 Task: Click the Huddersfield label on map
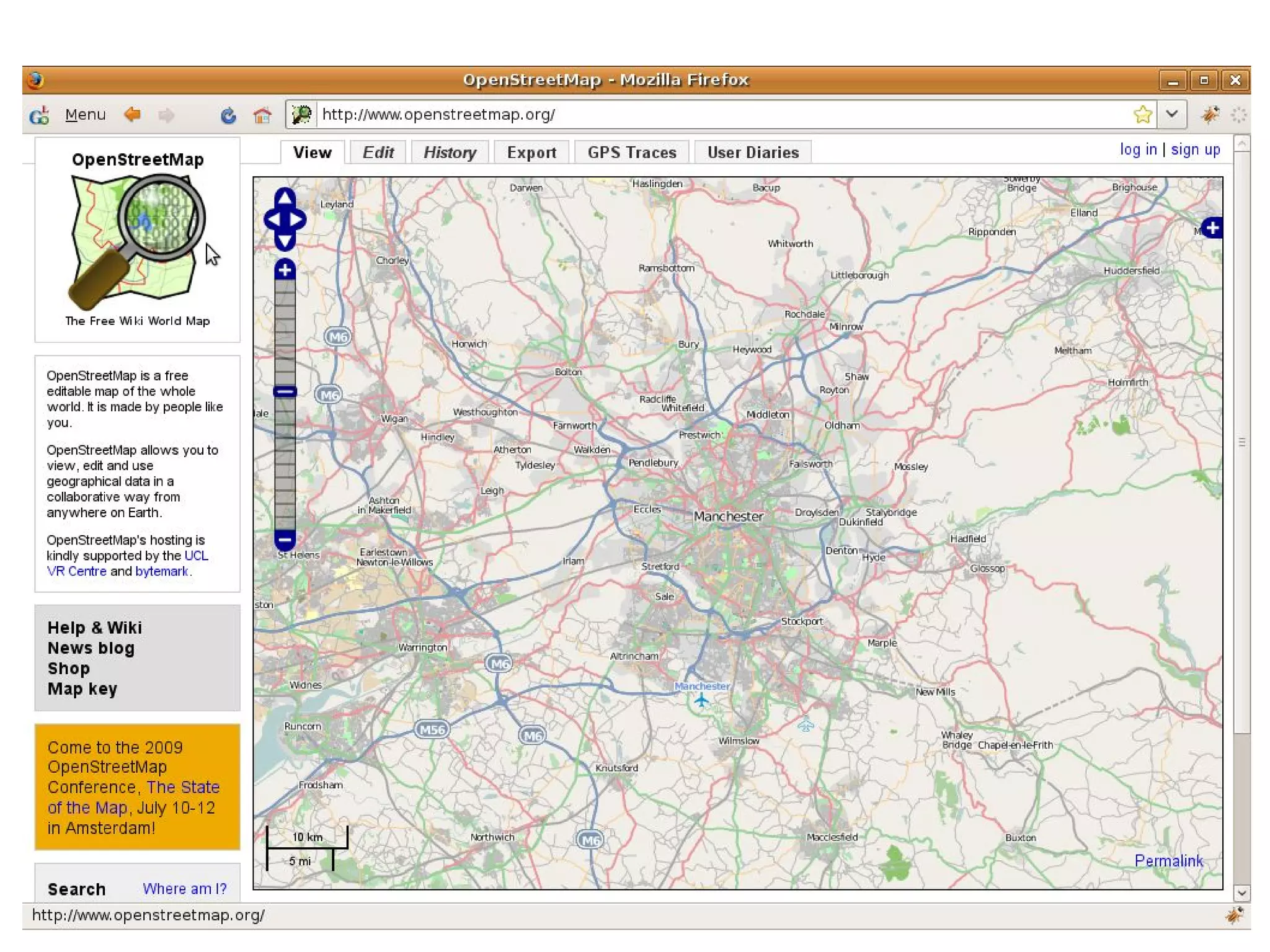[x=1131, y=270]
